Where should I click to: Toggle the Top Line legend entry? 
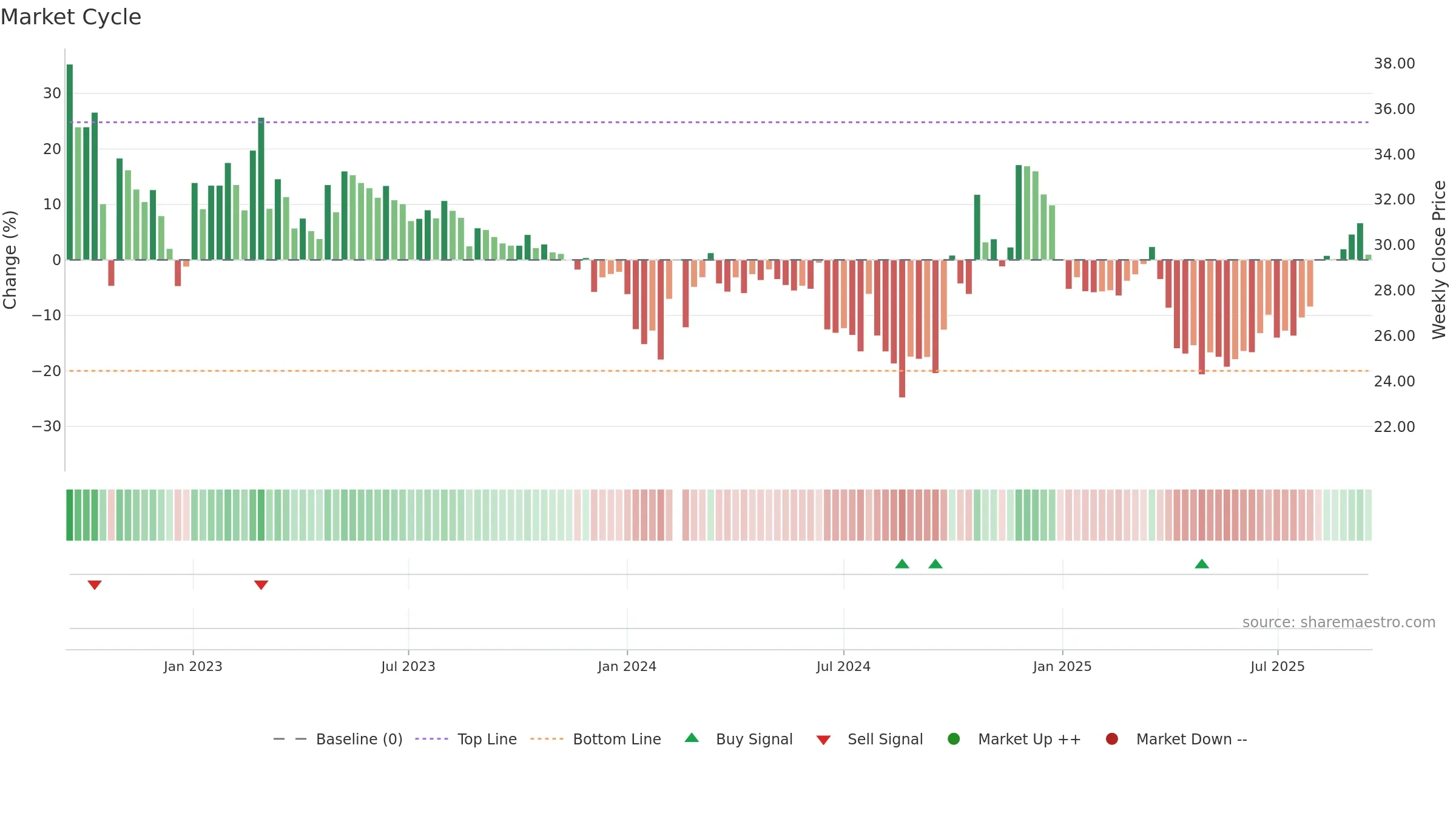click(466, 739)
